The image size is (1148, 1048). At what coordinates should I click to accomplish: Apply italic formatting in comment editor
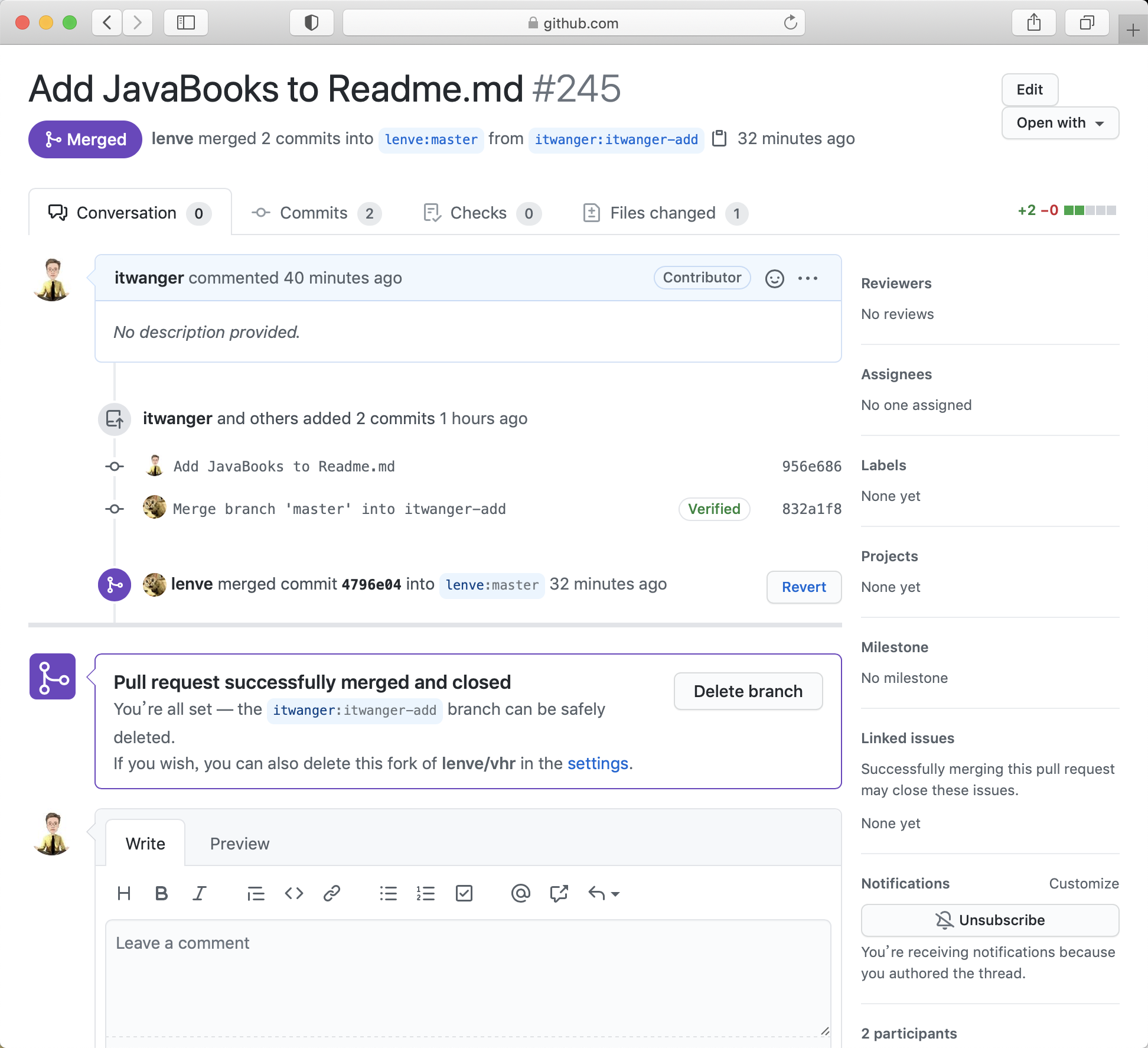coord(200,893)
